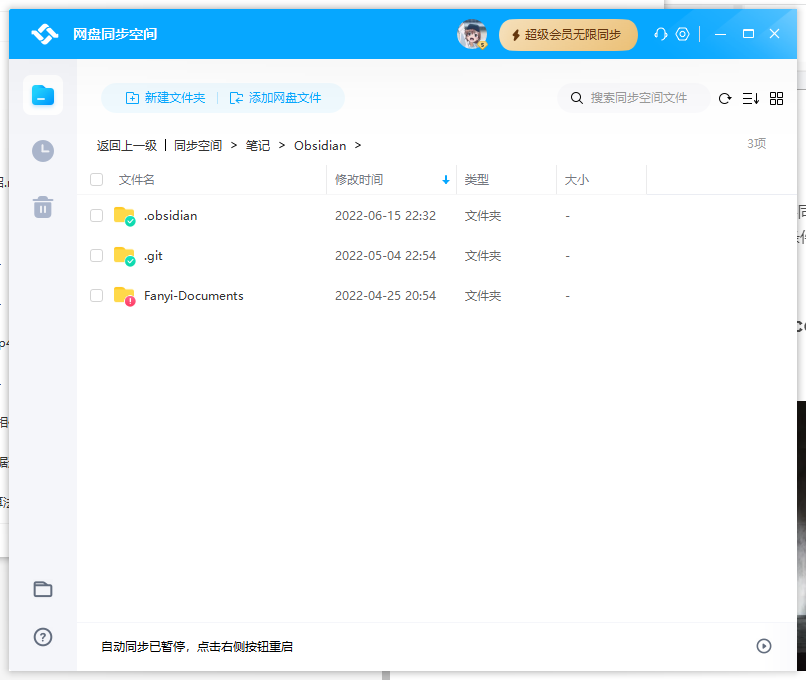The height and width of the screenshot is (680, 806).
Task: Focus the 搜索同步空间文件 search field
Action: point(634,98)
